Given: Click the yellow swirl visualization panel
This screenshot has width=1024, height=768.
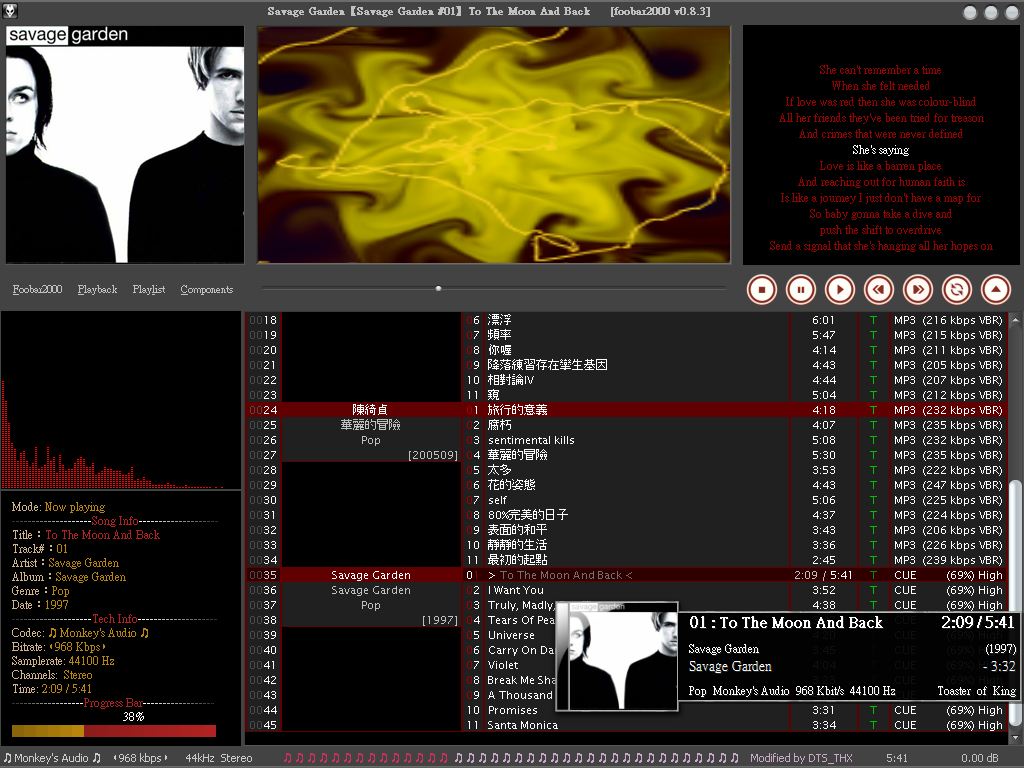Looking at the screenshot, I should click(x=494, y=144).
